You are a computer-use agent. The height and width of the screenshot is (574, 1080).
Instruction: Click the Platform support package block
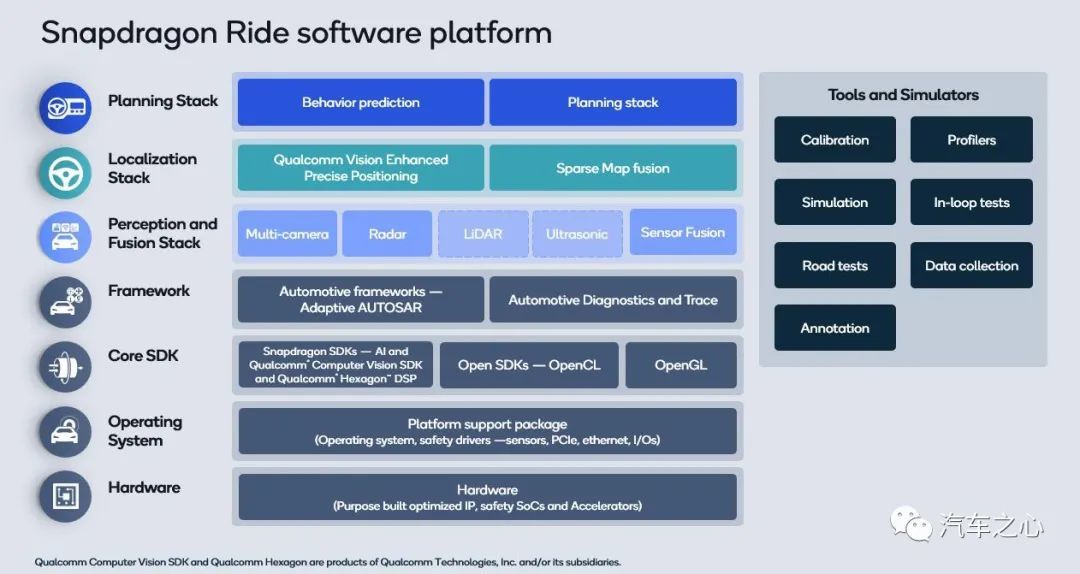(488, 431)
